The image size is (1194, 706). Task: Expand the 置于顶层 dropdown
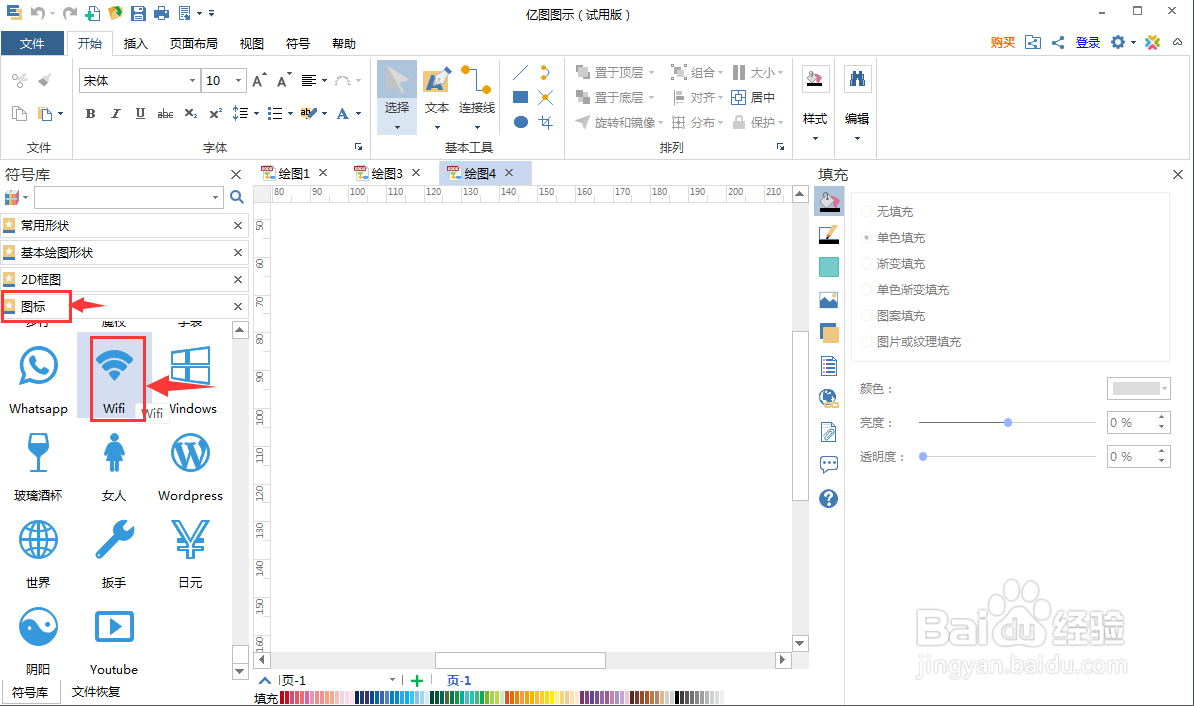pyautogui.click(x=652, y=72)
